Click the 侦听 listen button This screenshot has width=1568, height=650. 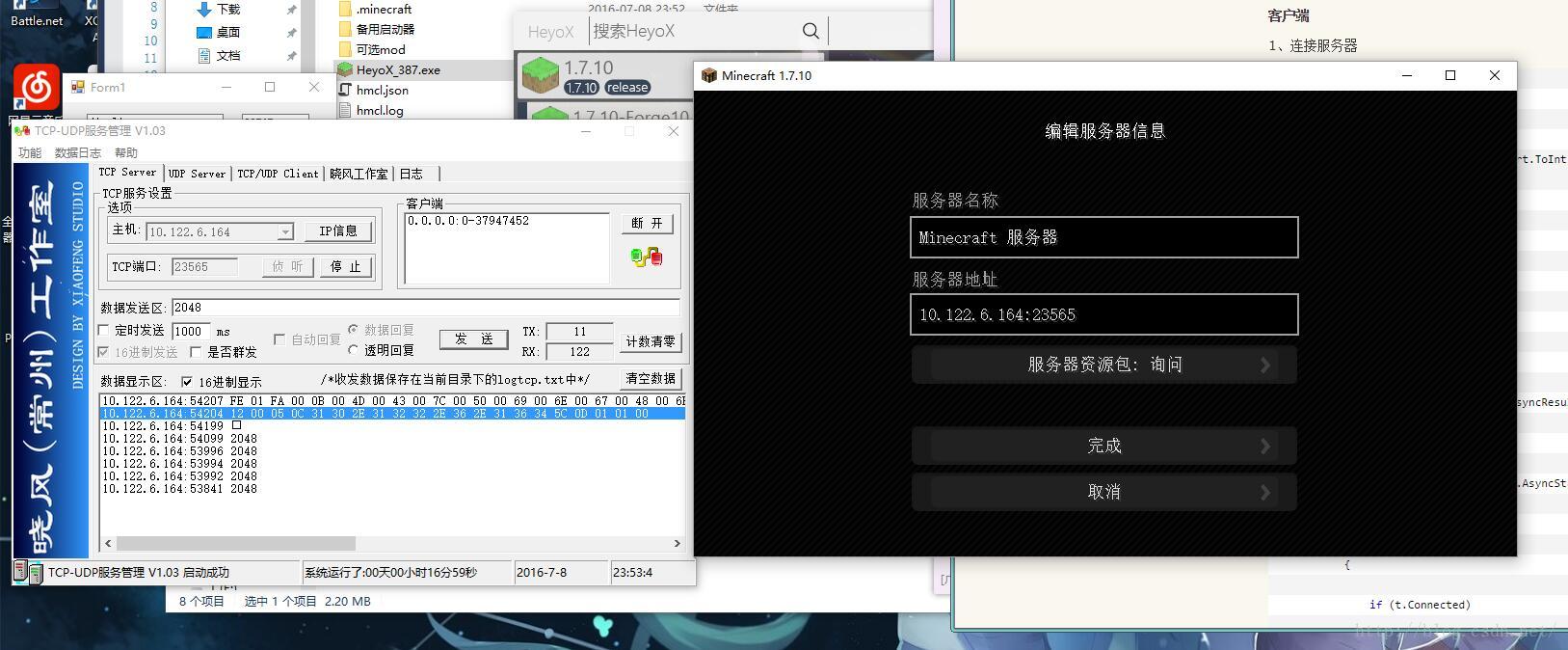tap(287, 266)
